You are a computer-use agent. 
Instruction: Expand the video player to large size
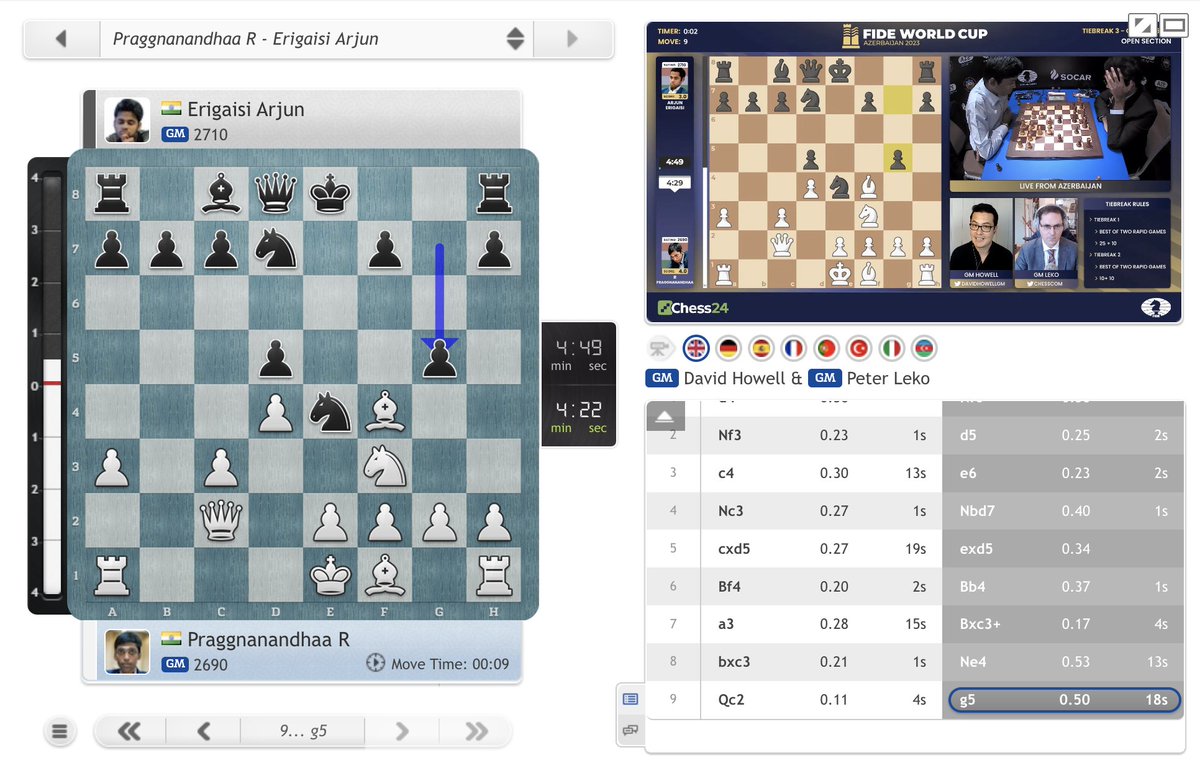pos(1173,24)
